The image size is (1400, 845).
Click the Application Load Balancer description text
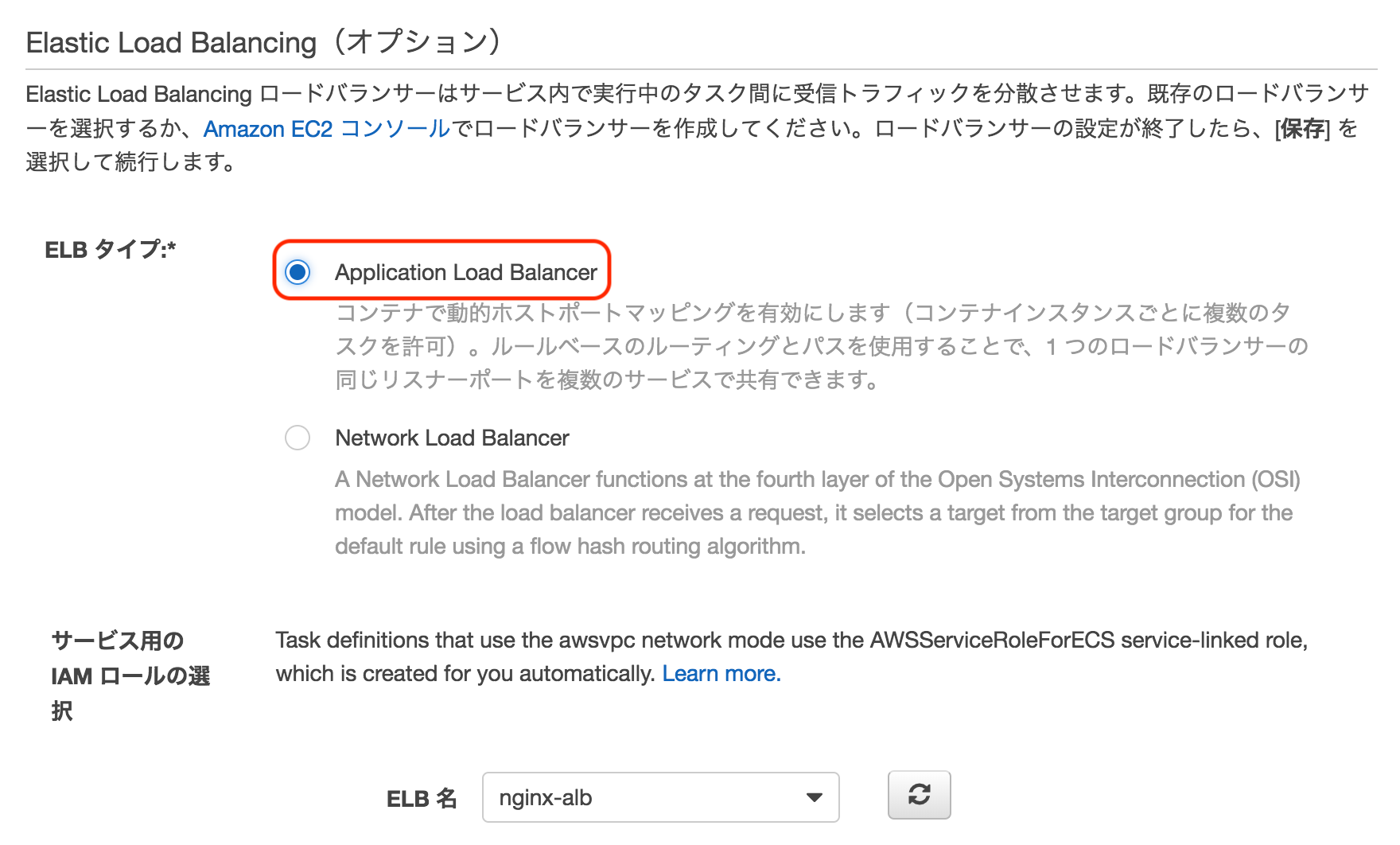click(822, 346)
